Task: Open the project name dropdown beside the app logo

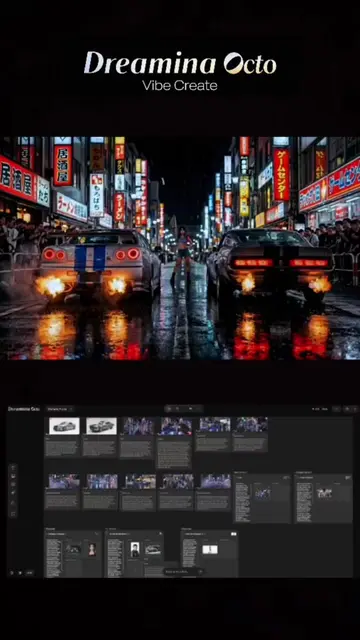Action: [60, 409]
